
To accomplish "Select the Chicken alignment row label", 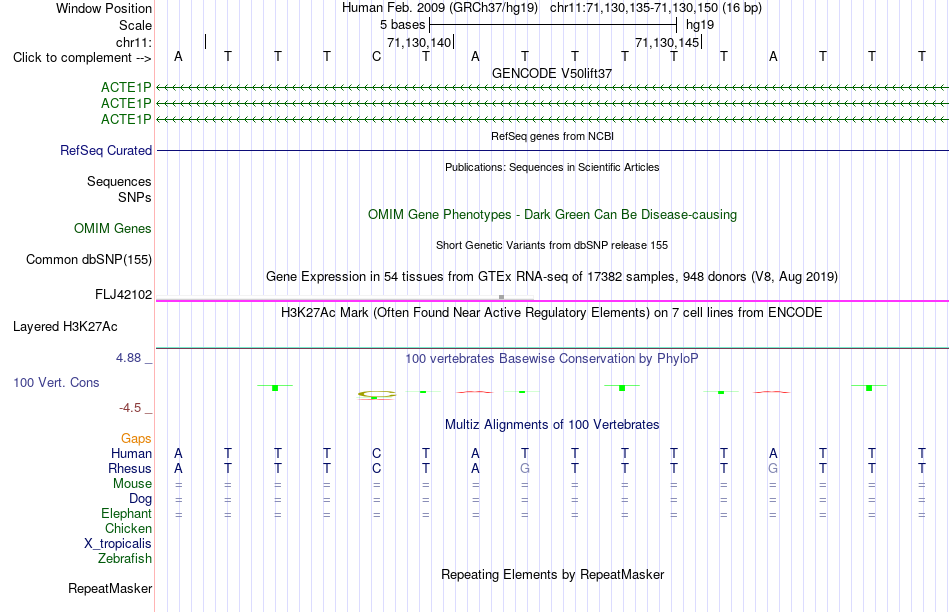I will [128, 528].
